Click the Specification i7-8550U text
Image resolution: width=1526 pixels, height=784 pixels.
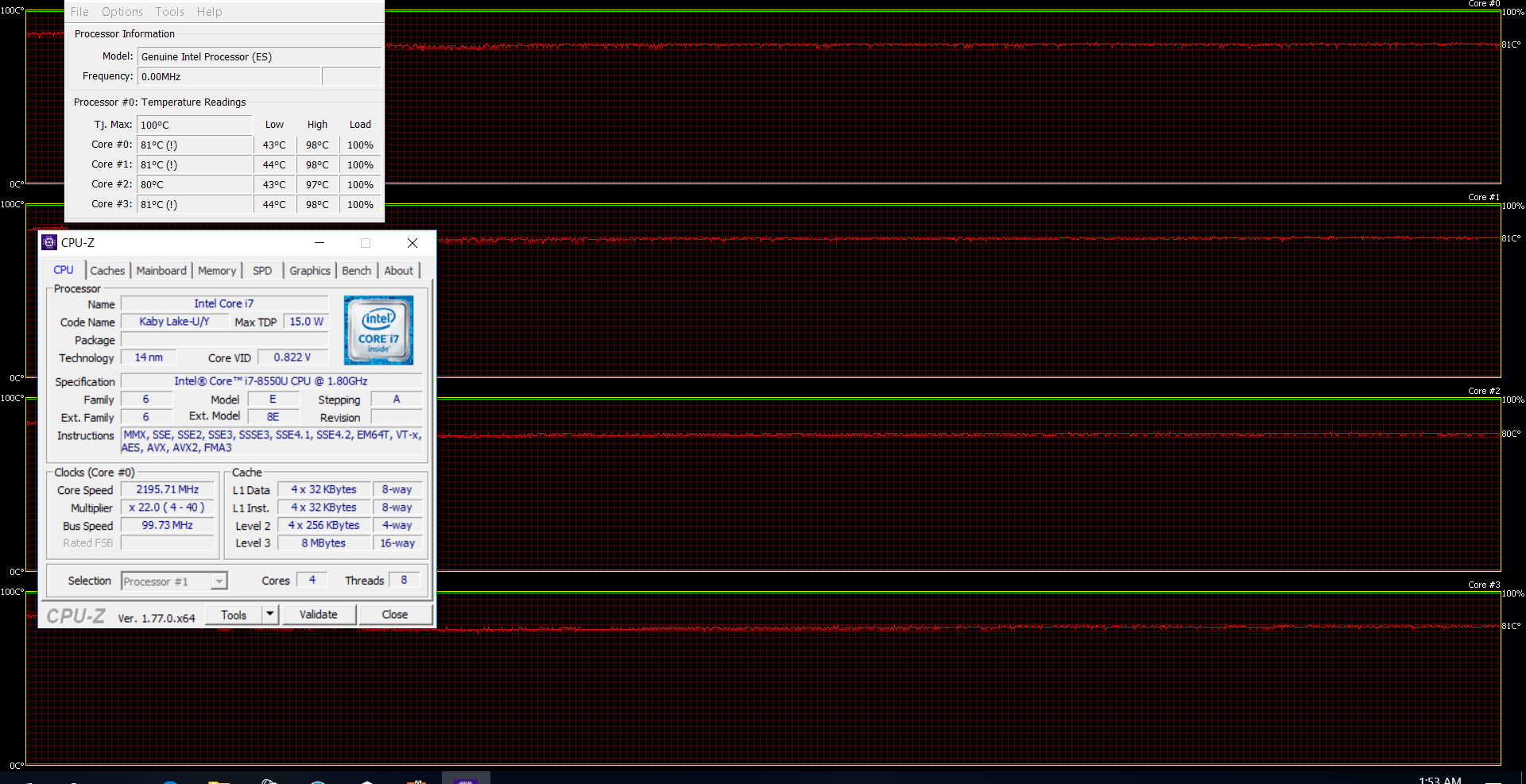point(271,381)
